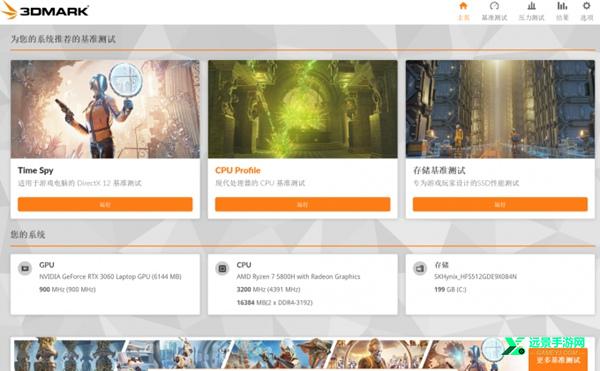Click the CPU label in system card
This screenshot has width=600, height=371.
pyautogui.click(x=244, y=265)
